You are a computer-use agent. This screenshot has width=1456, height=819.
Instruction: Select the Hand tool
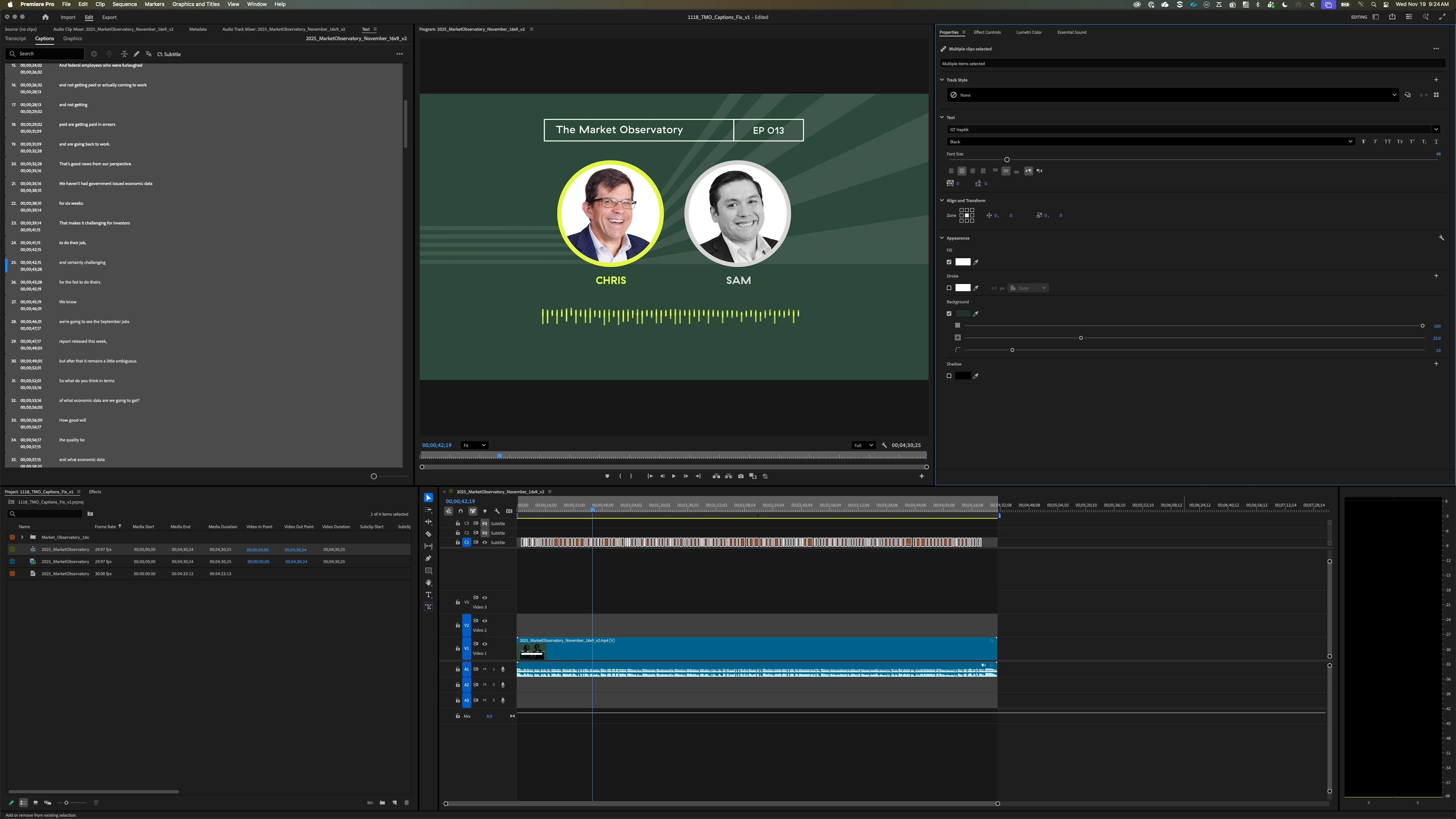click(x=428, y=583)
